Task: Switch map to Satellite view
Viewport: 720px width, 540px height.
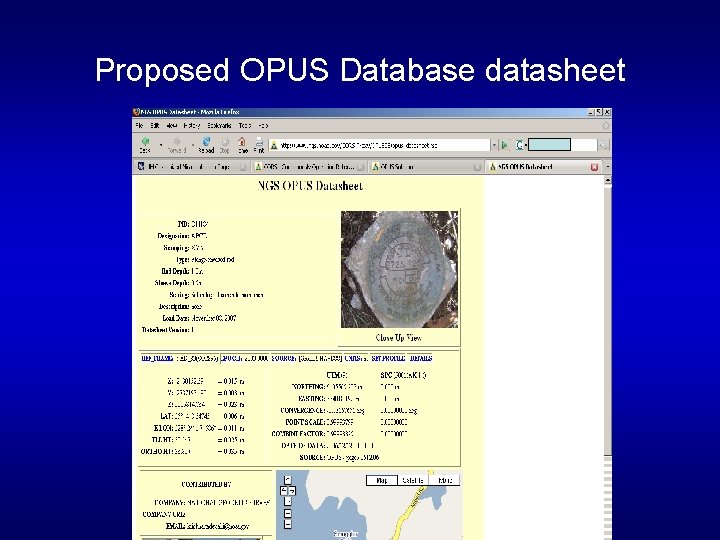Action: pyautogui.click(x=413, y=480)
